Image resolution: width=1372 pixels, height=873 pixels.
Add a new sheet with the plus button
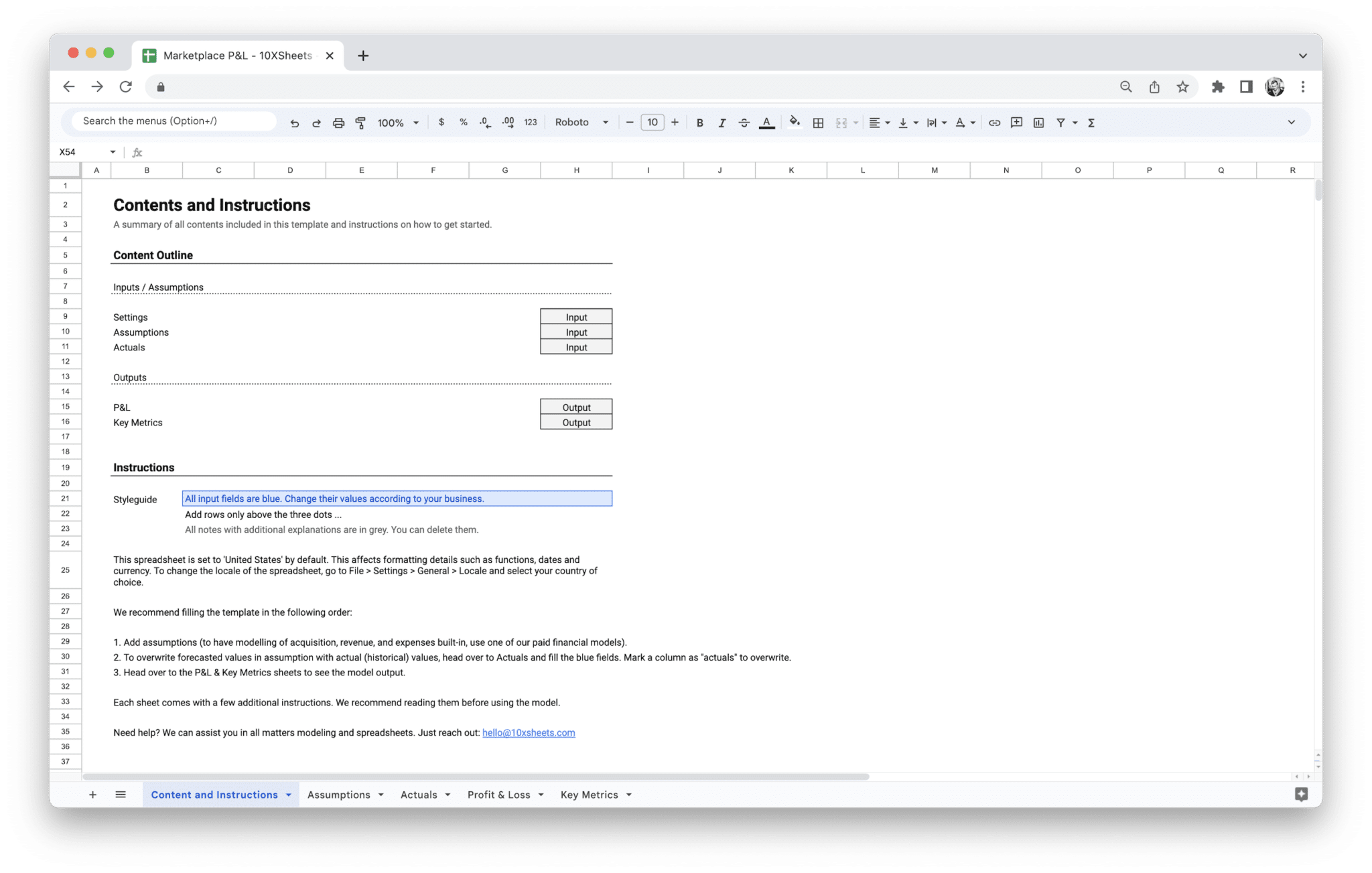click(x=92, y=794)
